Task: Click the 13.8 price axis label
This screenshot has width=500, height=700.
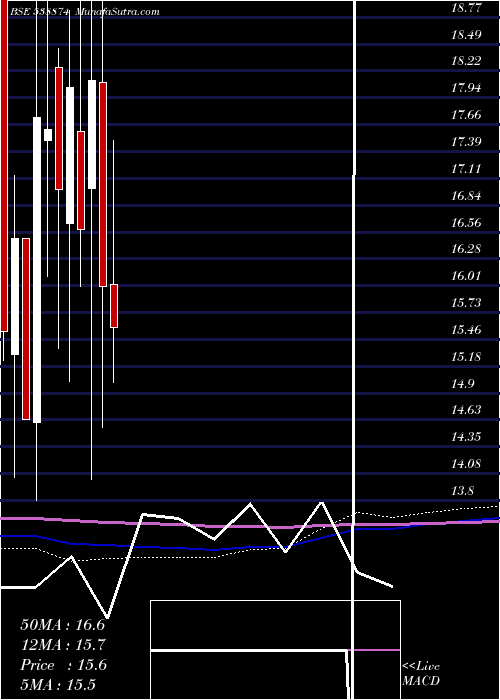Action: pyautogui.click(x=463, y=491)
